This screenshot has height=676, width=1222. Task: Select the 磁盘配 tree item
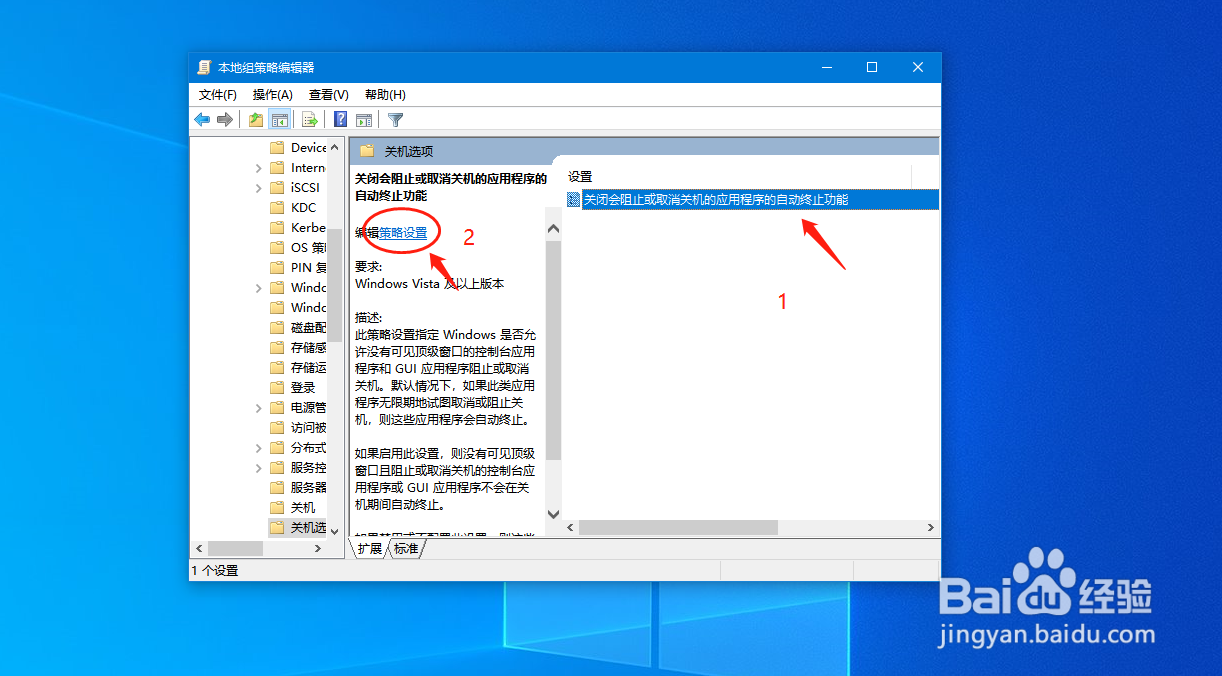pos(308,328)
